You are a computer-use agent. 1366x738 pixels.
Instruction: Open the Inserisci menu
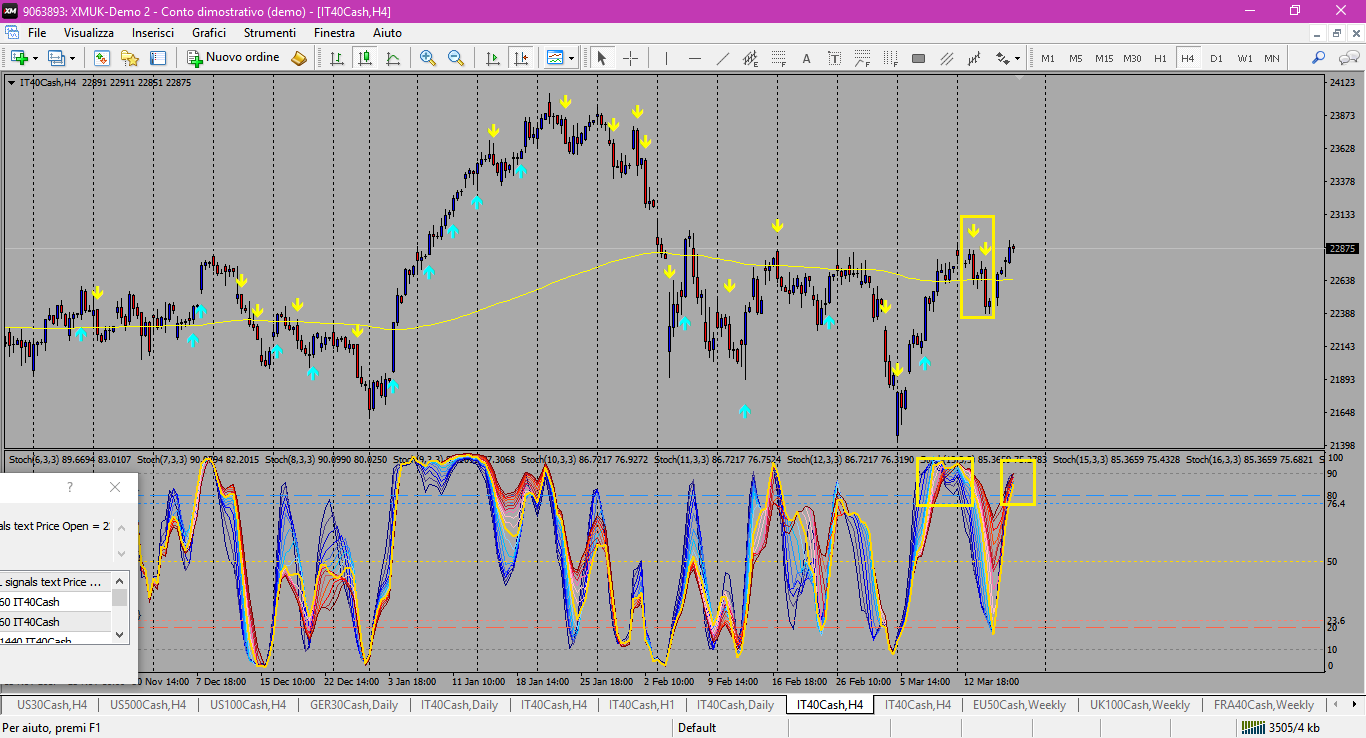(153, 33)
